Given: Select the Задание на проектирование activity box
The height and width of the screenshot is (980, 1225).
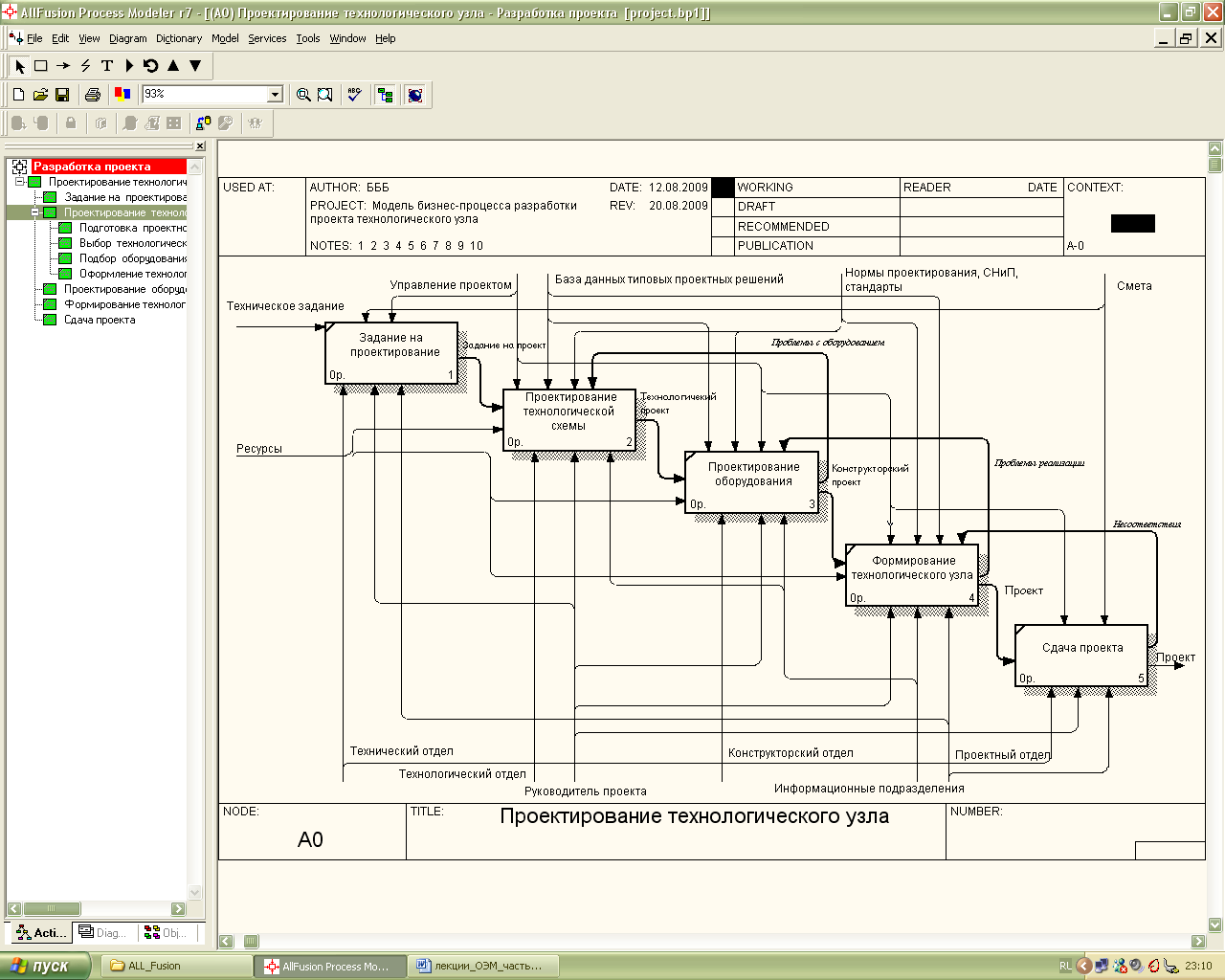Looking at the screenshot, I should click(391, 353).
